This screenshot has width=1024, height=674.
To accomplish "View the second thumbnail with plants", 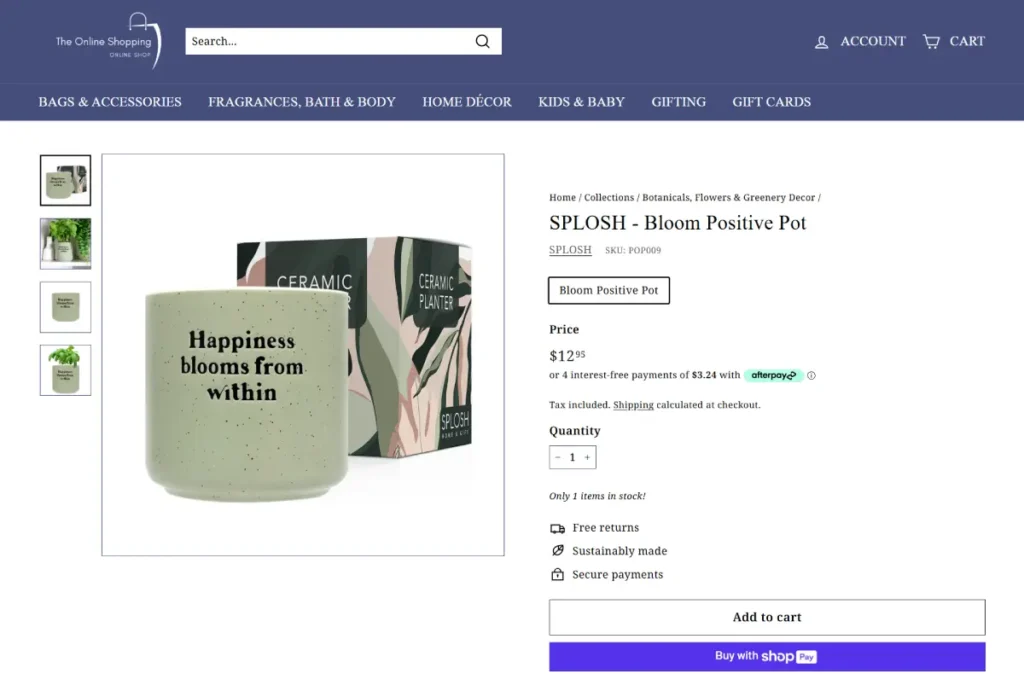I will tap(66, 243).
